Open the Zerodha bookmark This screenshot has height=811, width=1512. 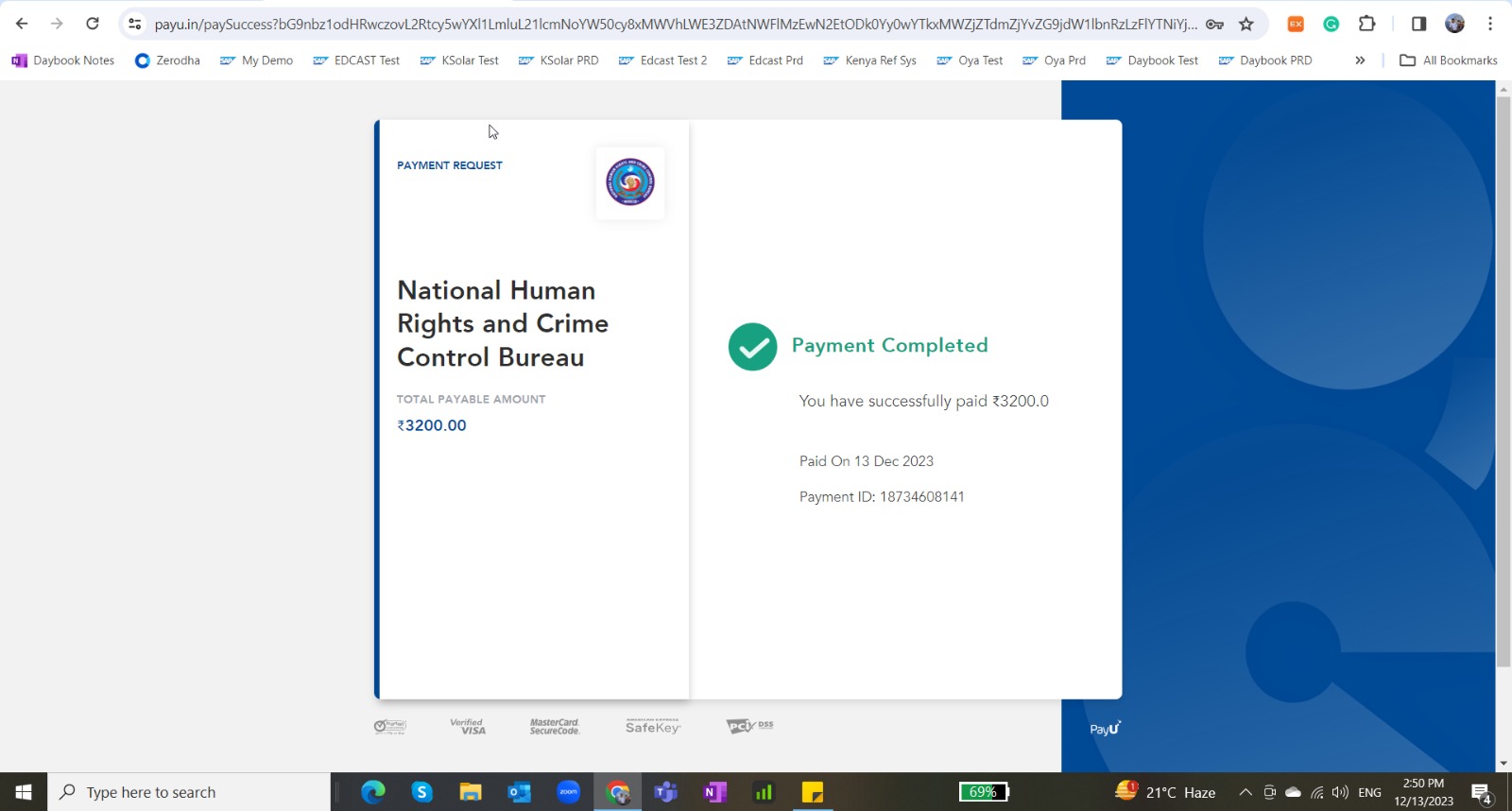(167, 60)
